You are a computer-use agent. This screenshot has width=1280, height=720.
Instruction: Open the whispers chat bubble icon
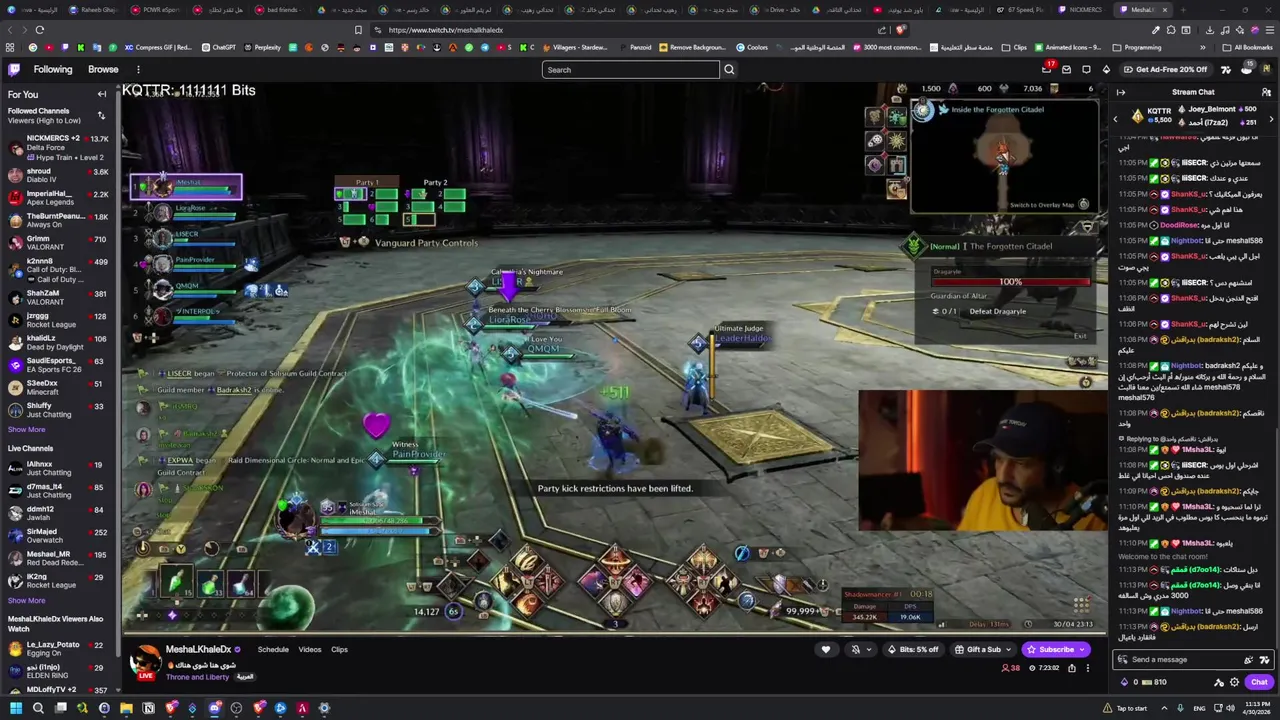tap(1086, 69)
